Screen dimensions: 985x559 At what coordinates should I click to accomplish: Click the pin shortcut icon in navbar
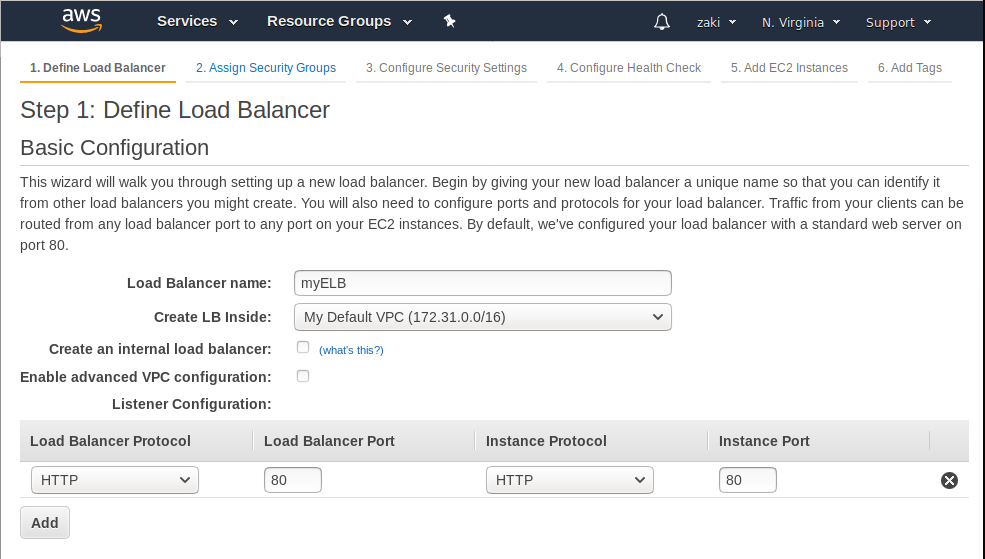pos(449,21)
